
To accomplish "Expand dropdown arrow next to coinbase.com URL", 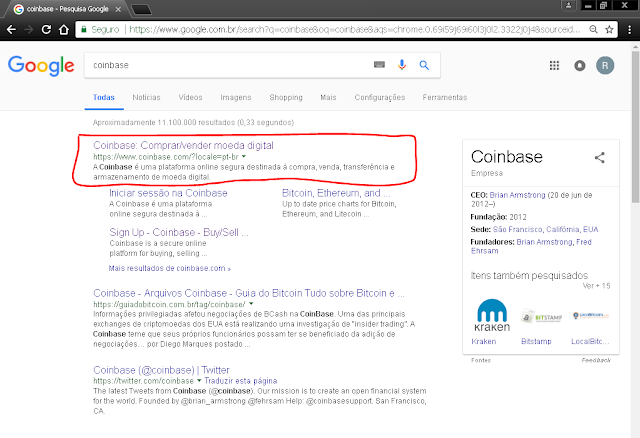I will click(x=244, y=156).
